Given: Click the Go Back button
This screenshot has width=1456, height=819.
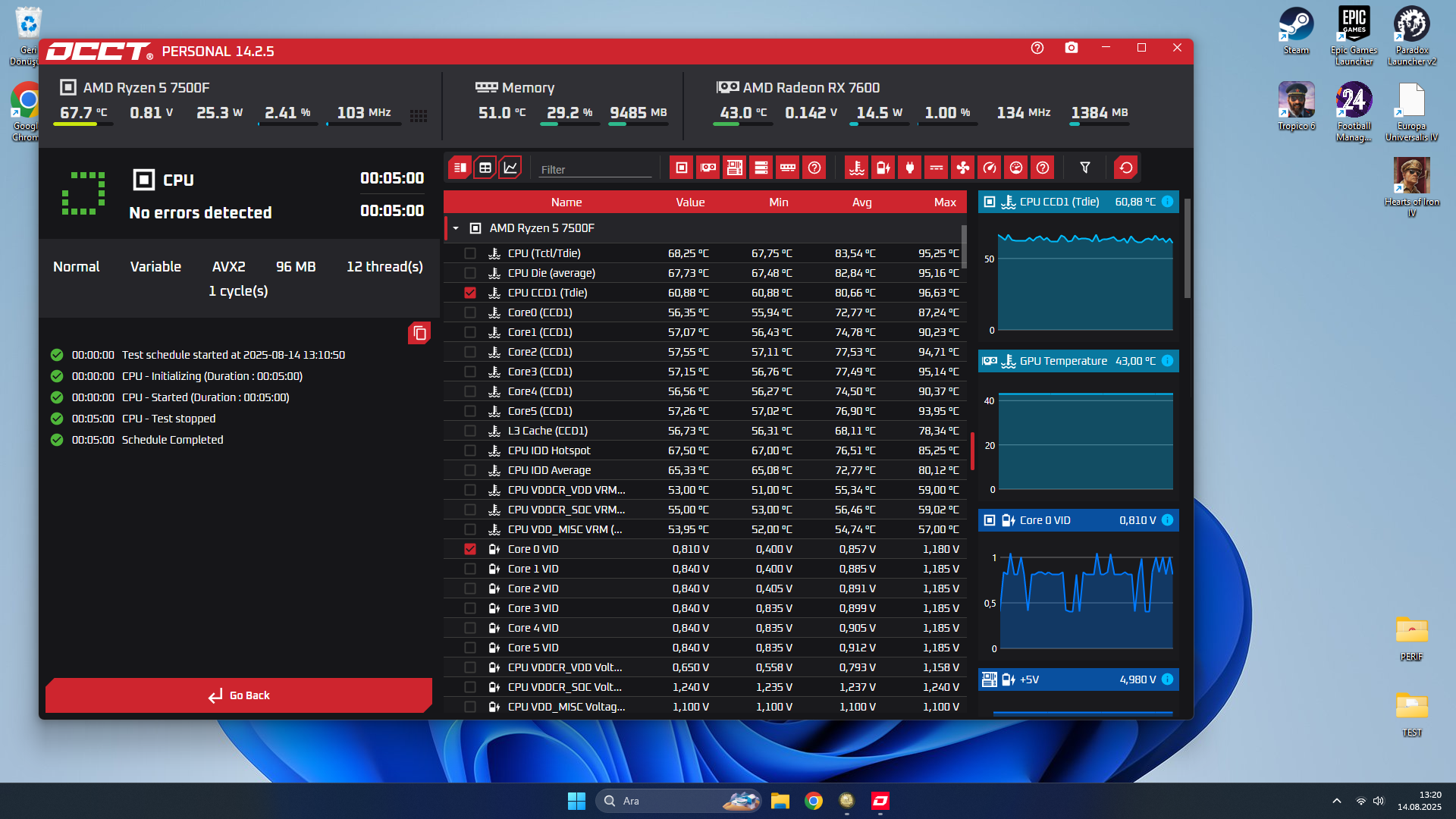Looking at the screenshot, I should (239, 695).
